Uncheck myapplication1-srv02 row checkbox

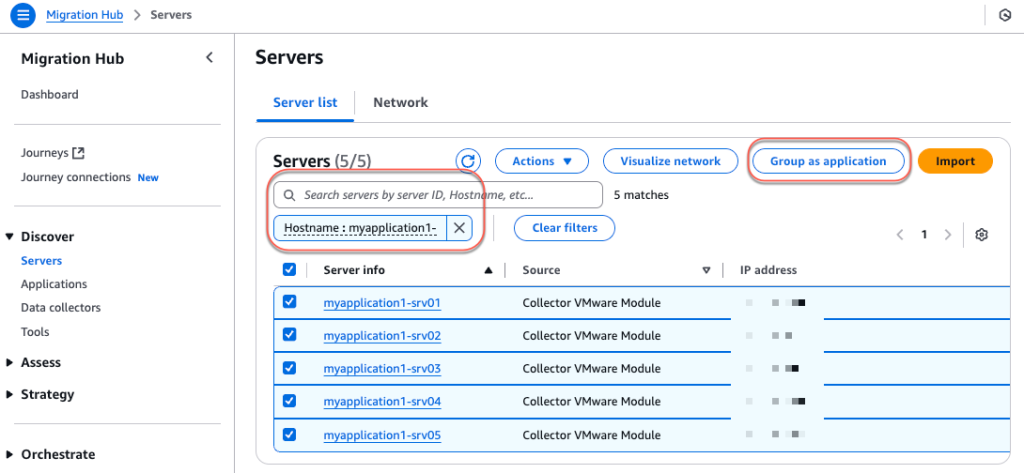(289, 334)
